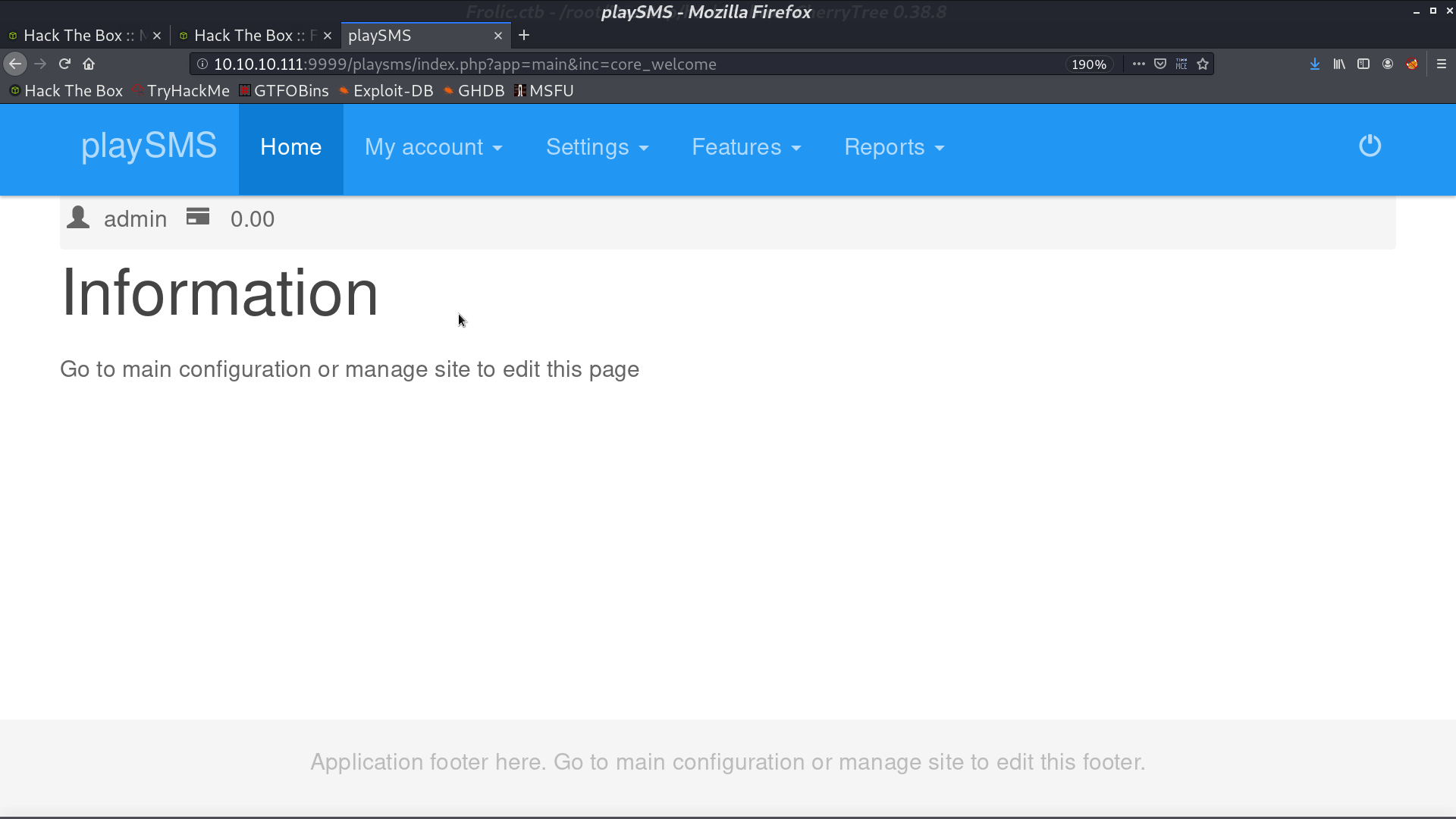The width and height of the screenshot is (1456, 819).
Task: Open the Firefox library icon
Action: (1339, 64)
